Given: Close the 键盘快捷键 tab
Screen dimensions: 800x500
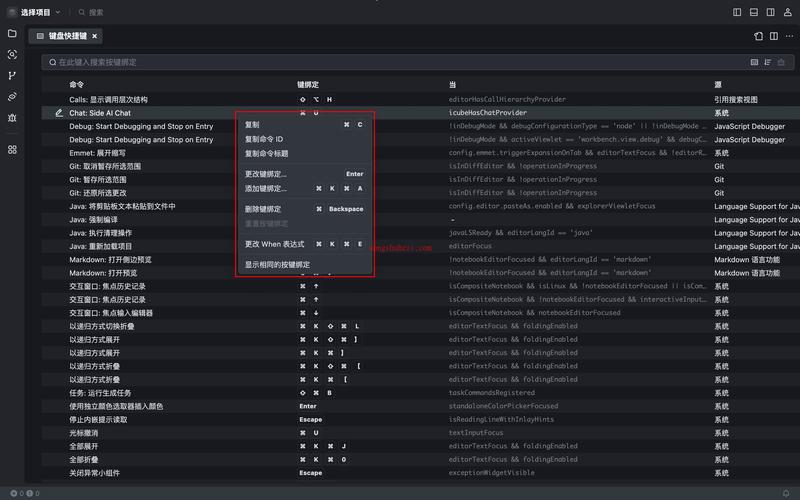Looking at the screenshot, I should click(94, 36).
